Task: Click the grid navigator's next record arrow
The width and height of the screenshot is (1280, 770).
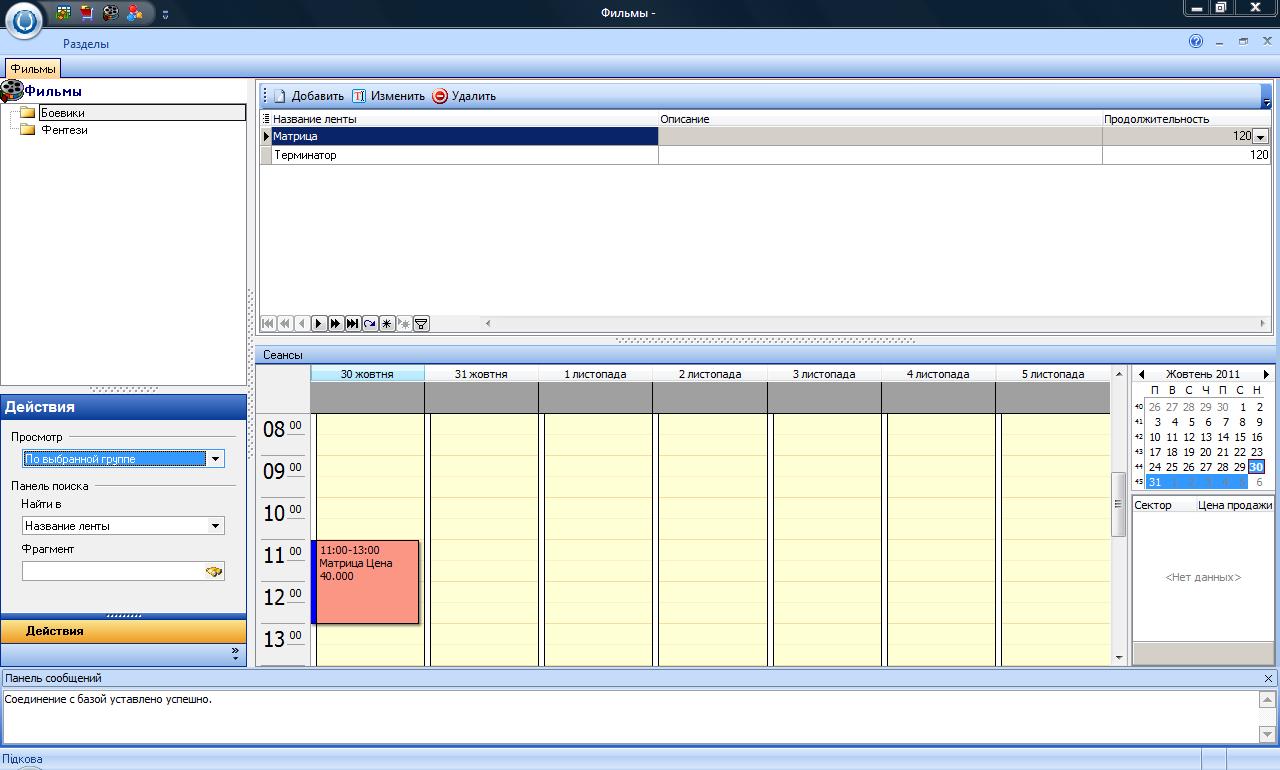Action: coord(319,323)
